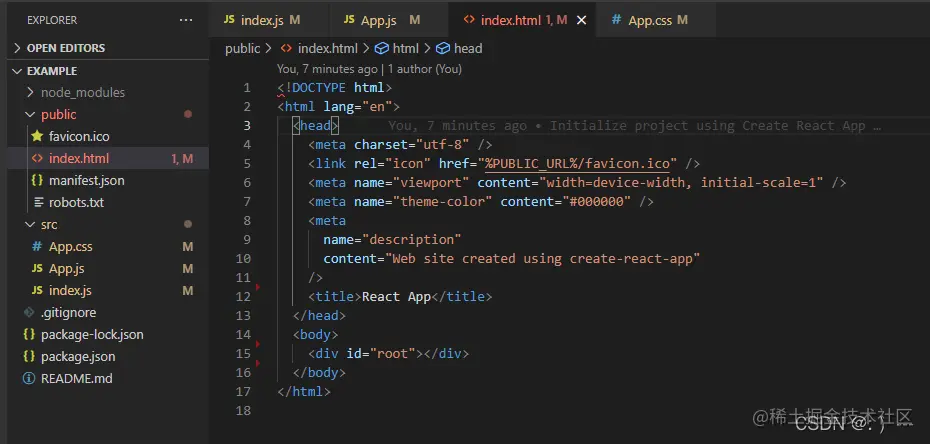Click the git blame author annotation above line 1
Screen dimensions: 930x444
[369, 69]
